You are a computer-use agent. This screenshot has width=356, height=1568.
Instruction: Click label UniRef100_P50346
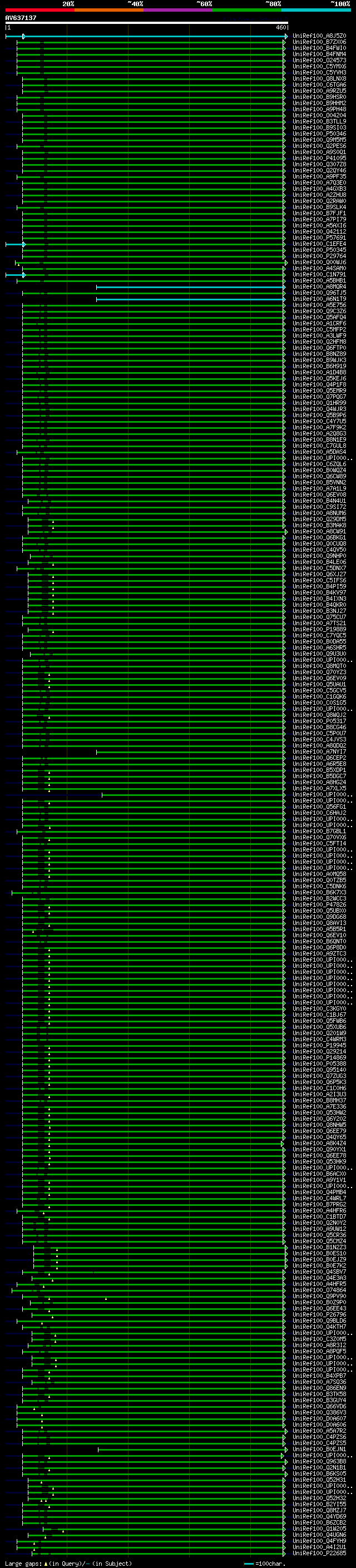(x=319, y=134)
